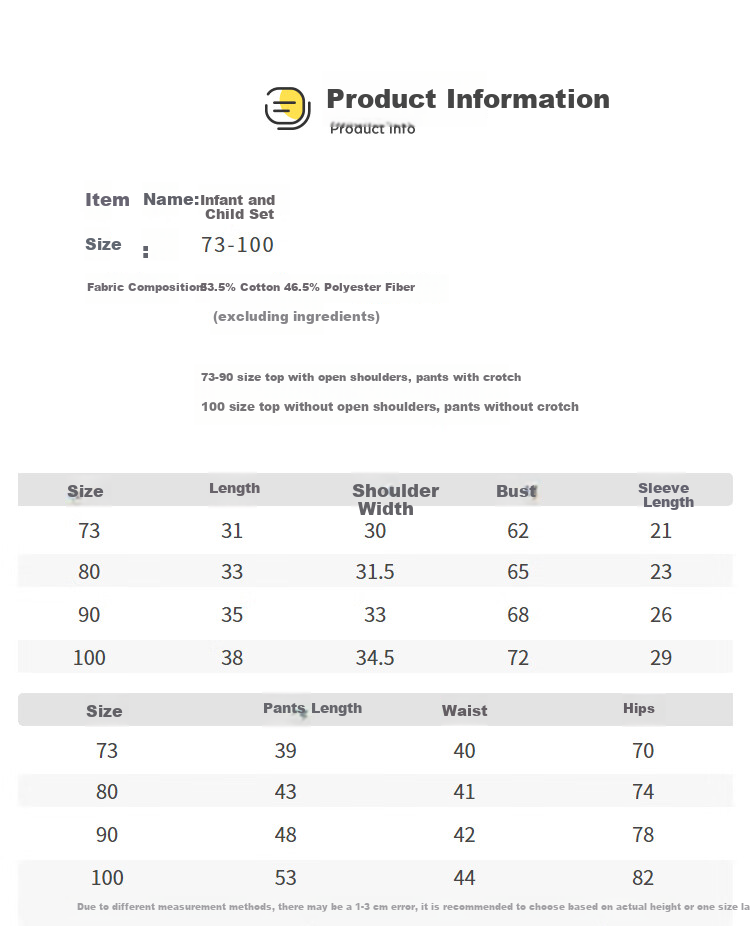This screenshot has width=750, height=926.
Task: Click the Pants Length column header
Action: point(312,708)
